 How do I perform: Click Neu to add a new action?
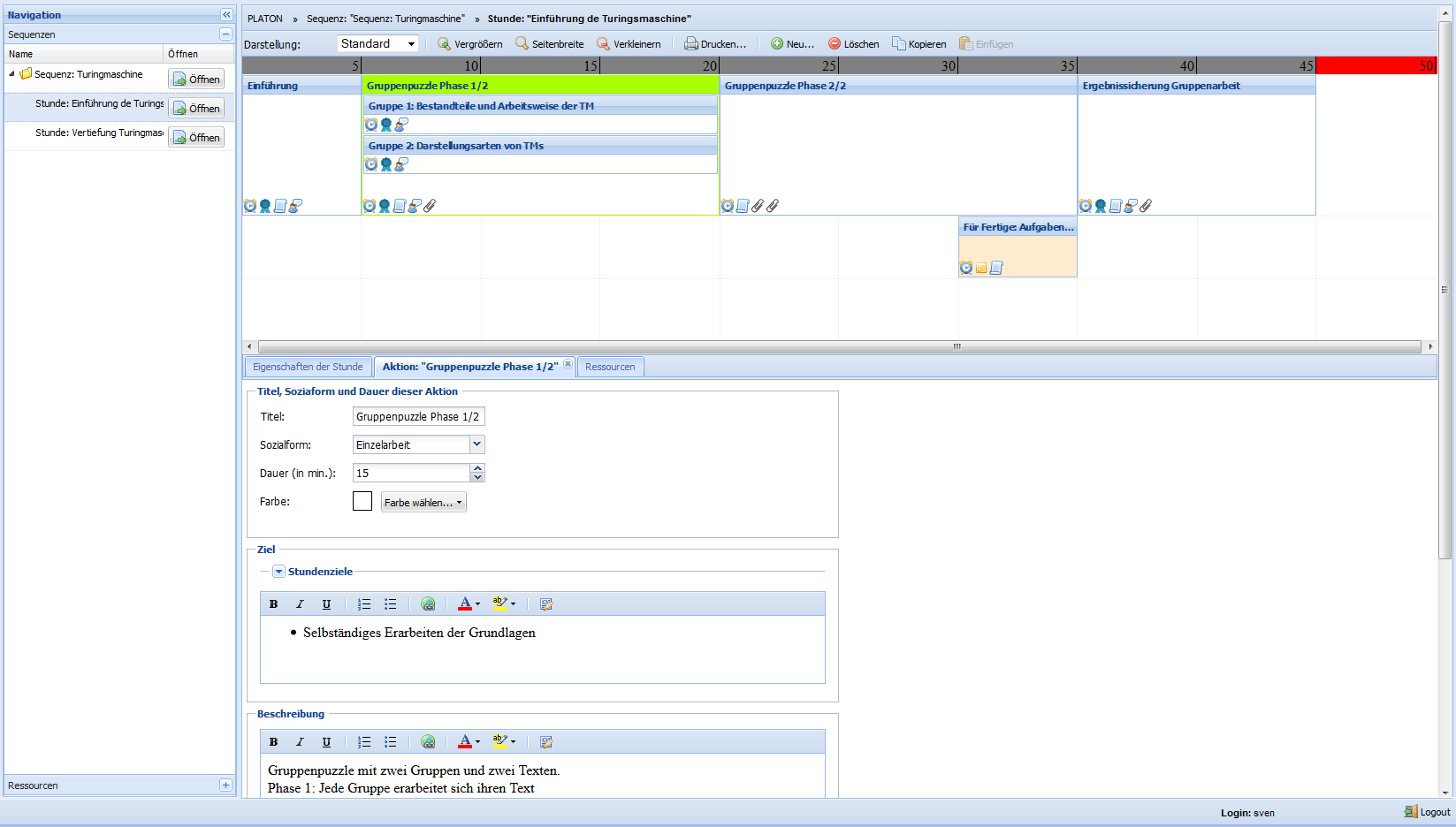(x=791, y=44)
